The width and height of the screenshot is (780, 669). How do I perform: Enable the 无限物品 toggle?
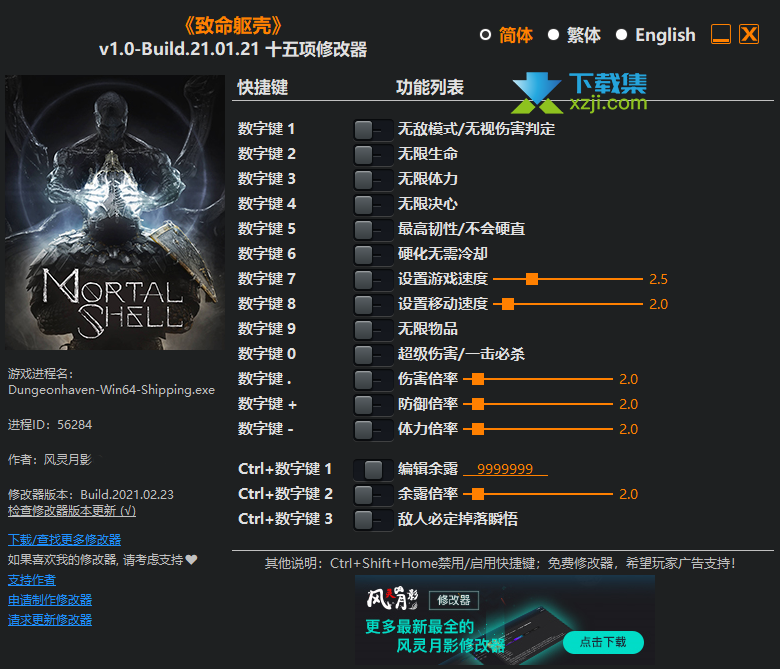click(373, 330)
